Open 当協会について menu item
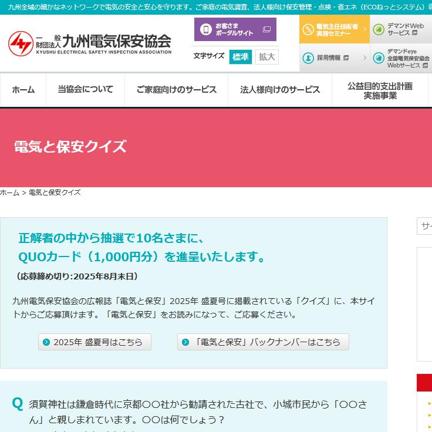The width and height of the screenshot is (432, 432). tap(85, 90)
